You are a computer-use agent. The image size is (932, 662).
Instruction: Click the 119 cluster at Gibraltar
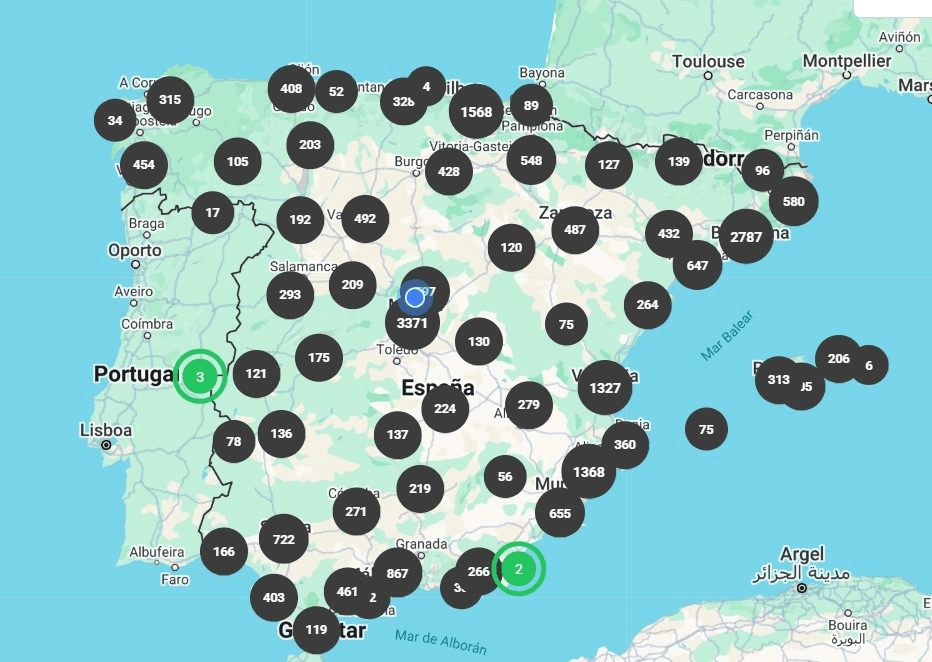point(316,629)
